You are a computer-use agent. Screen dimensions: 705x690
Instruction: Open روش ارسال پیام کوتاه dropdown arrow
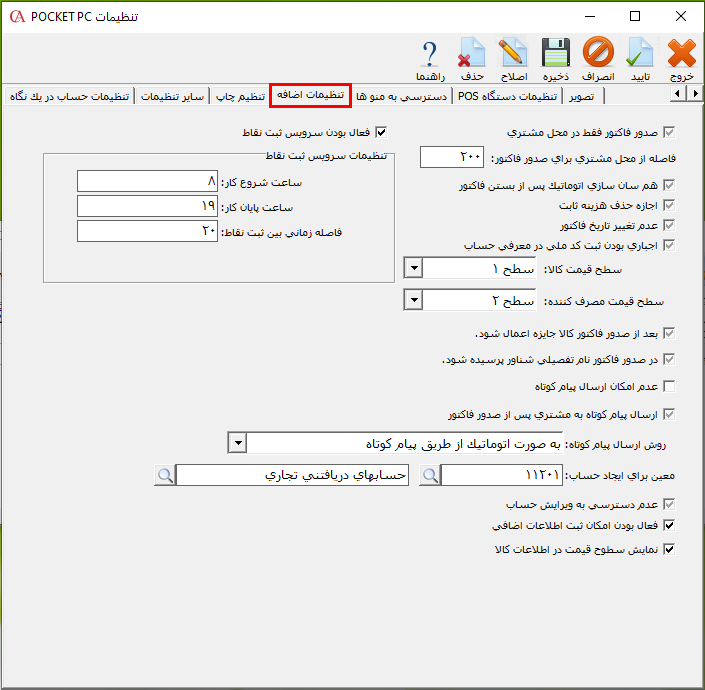(237, 443)
